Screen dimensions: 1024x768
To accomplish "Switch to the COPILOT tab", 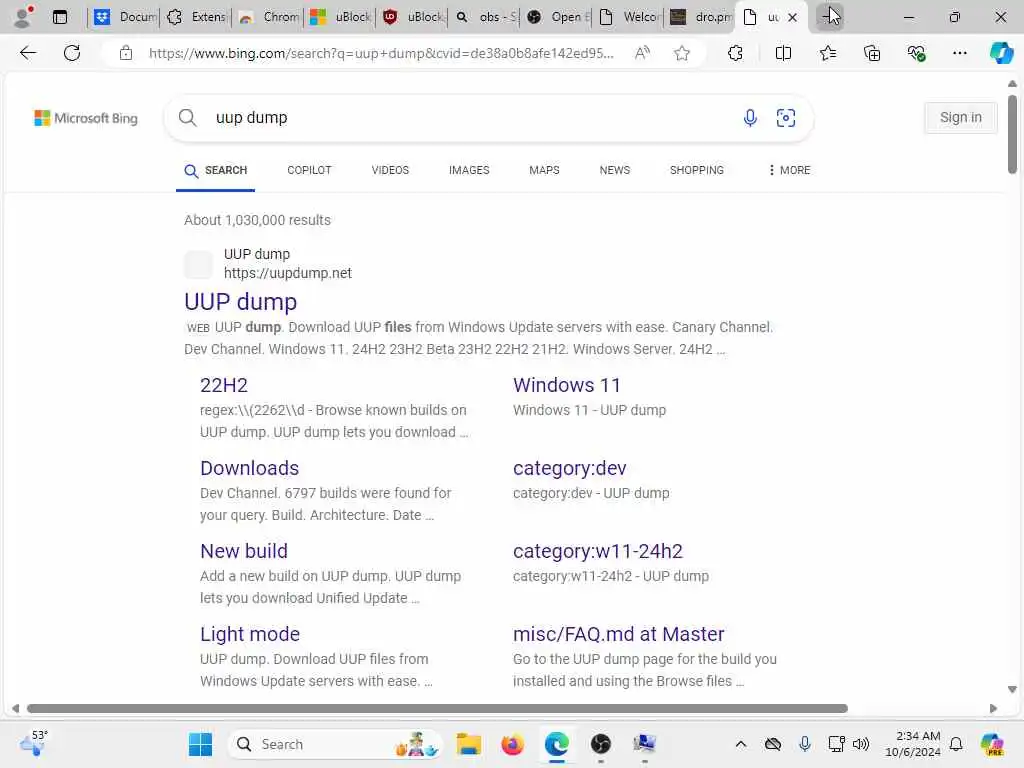I will pyautogui.click(x=310, y=170).
